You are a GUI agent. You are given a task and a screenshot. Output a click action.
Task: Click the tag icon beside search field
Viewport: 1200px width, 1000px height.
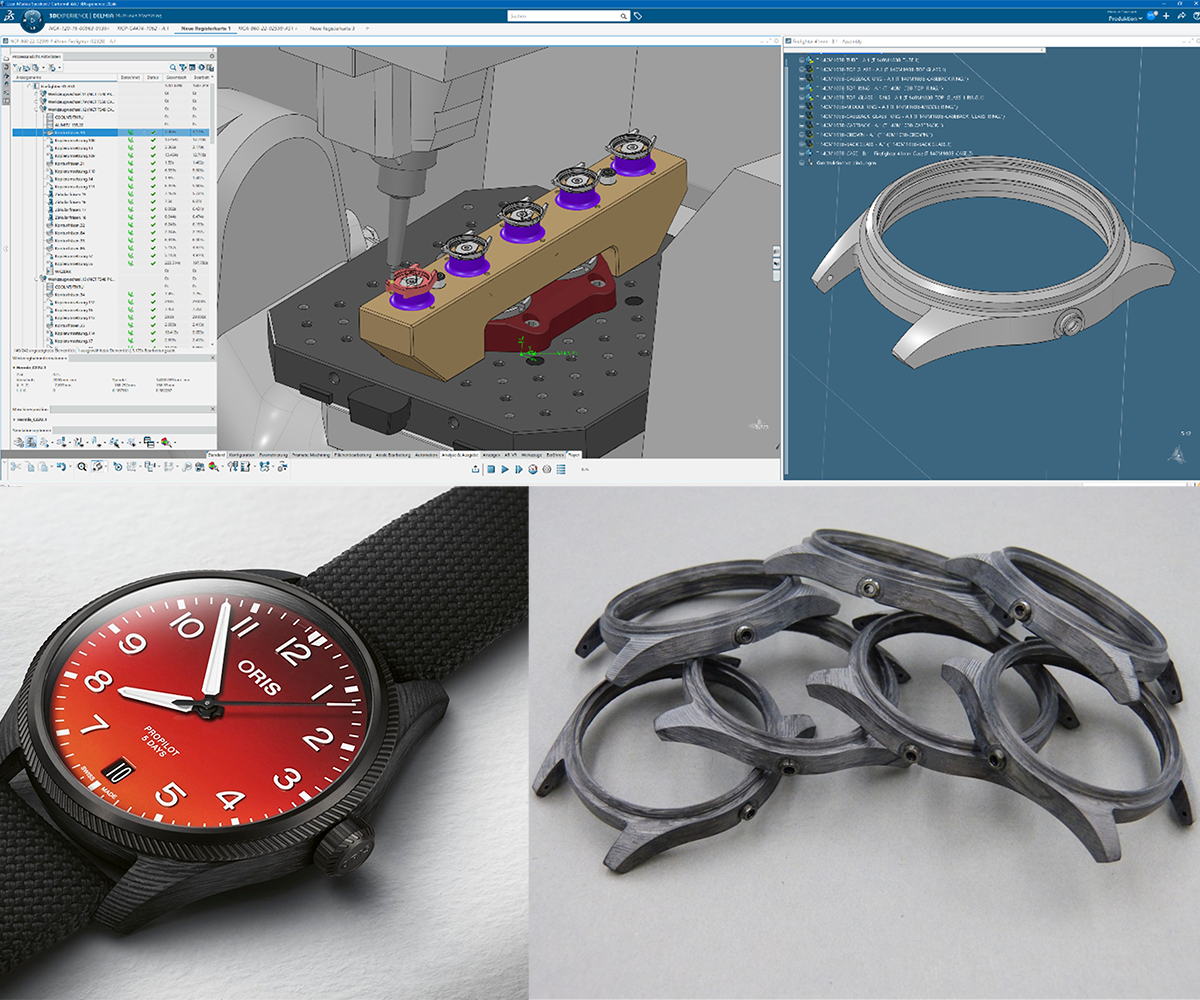[x=639, y=17]
